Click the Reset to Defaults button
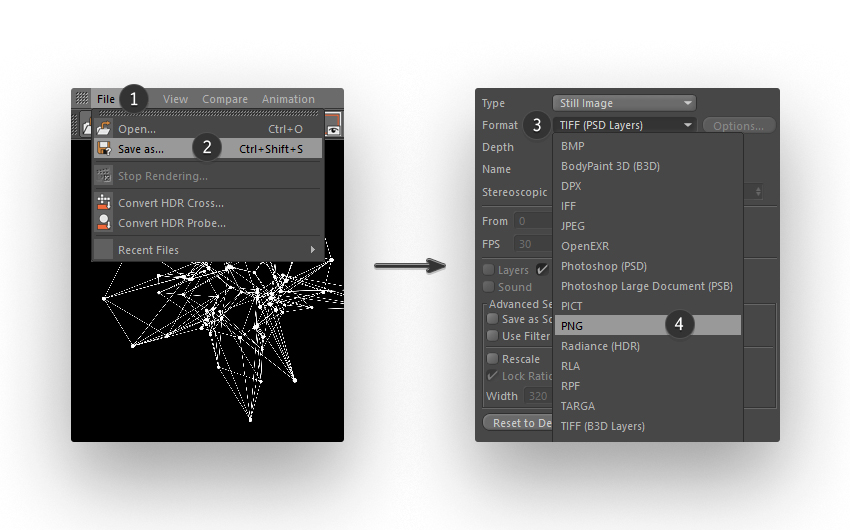 pyautogui.click(x=518, y=423)
